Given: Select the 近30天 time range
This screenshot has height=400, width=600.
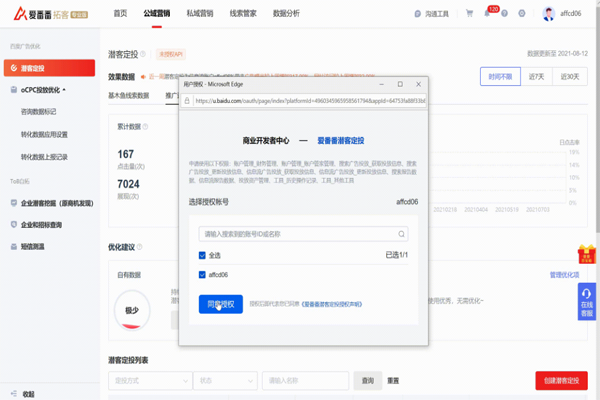Looking at the screenshot, I should tap(570, 77).
